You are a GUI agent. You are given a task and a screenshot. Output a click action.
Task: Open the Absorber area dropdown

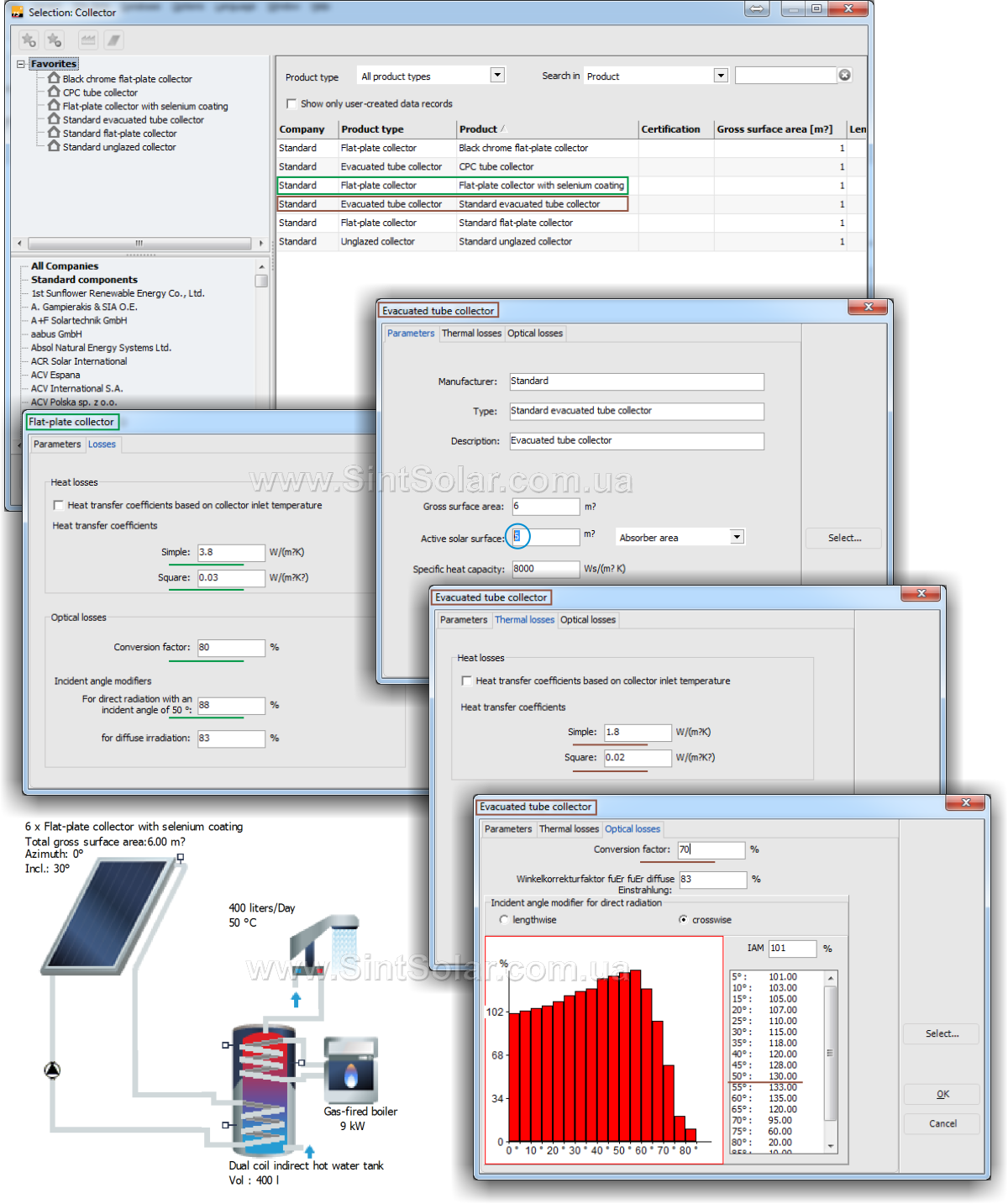click(737, 537)
